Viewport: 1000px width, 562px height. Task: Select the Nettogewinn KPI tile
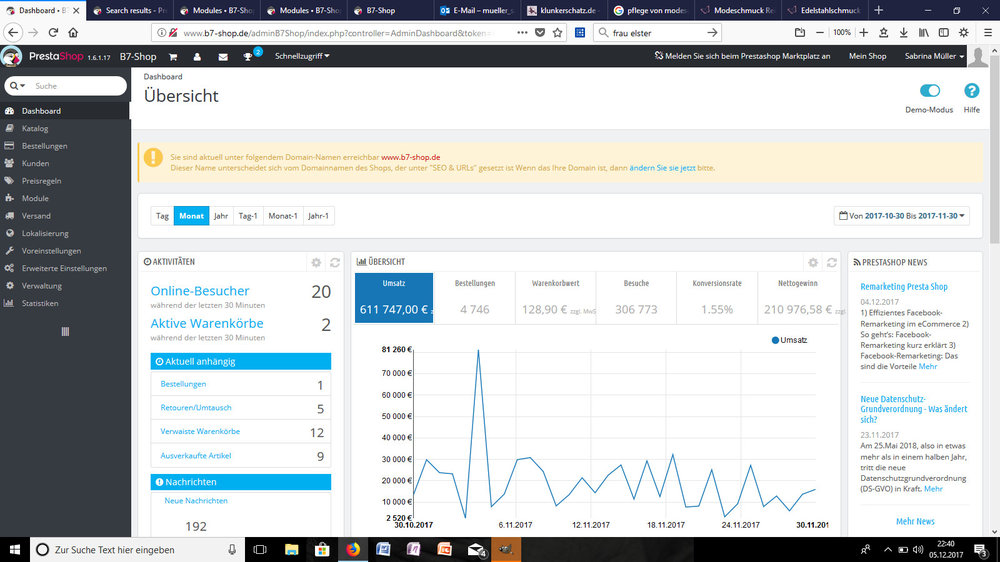coord(798,298)
